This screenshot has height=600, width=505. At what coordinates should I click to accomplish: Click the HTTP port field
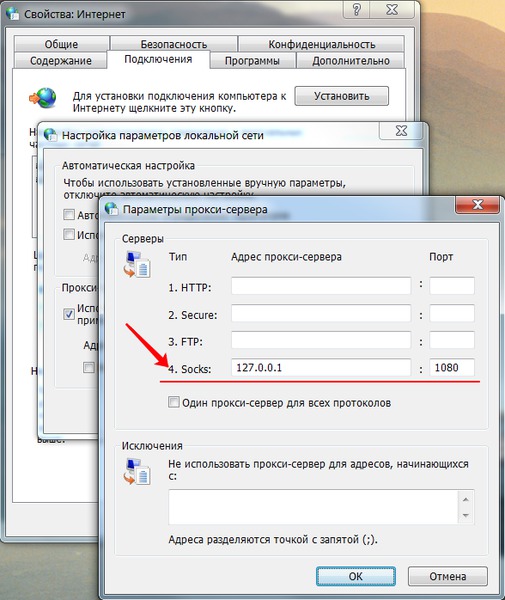452,285
